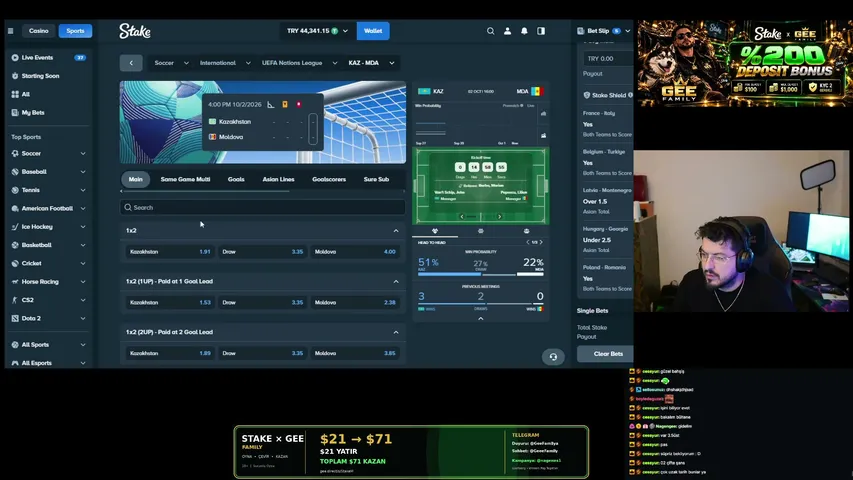Bet Kazakhstan at 1.53 in 1UP market
The image size is (853, 480).
click(x=170, y=303)
